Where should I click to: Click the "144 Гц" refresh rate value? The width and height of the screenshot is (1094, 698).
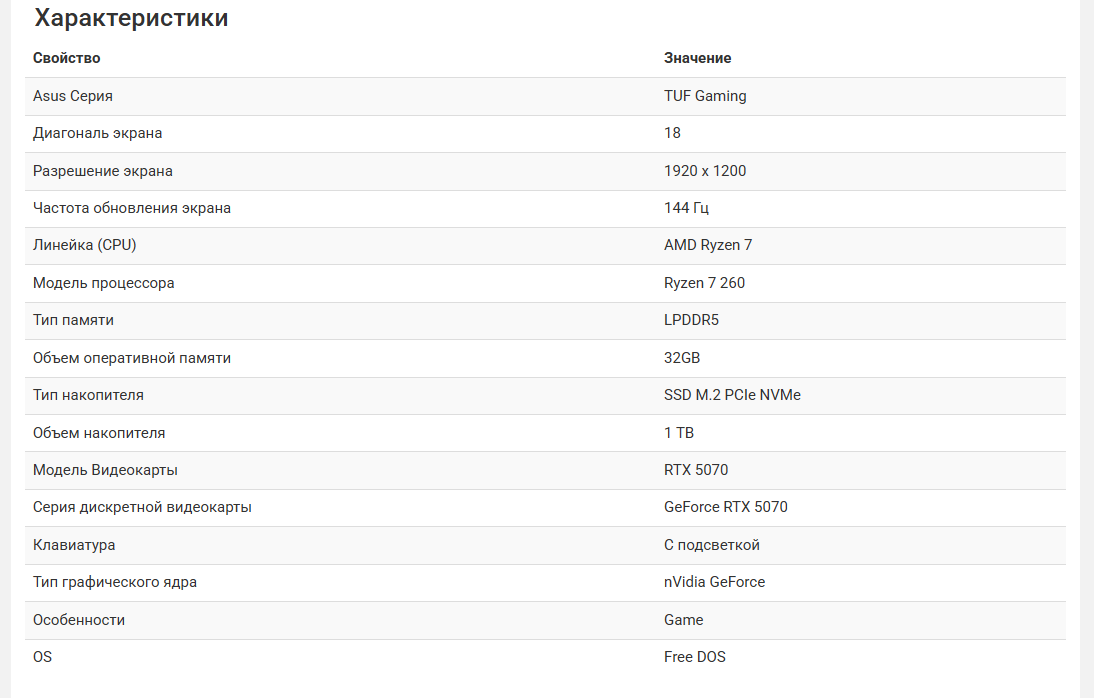pos(686,208)
